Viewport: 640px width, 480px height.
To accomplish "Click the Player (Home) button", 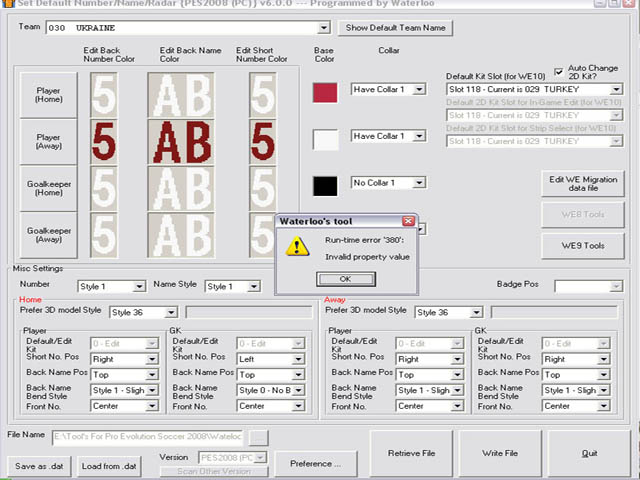I will (49, 95).
